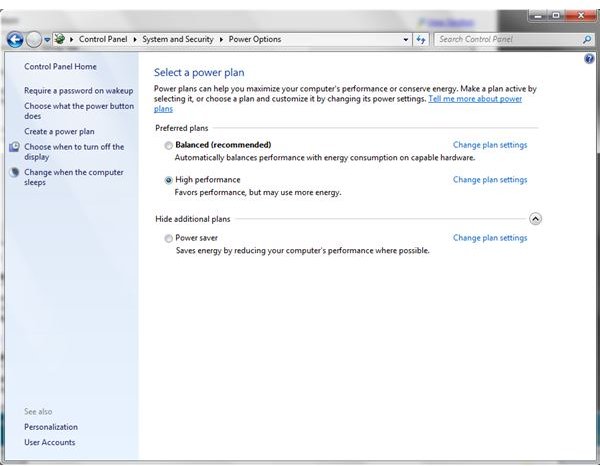Viewport: 600px width, 466px height.
Task: Refresh the page with the refresh icon
Action: coord(421,39)
